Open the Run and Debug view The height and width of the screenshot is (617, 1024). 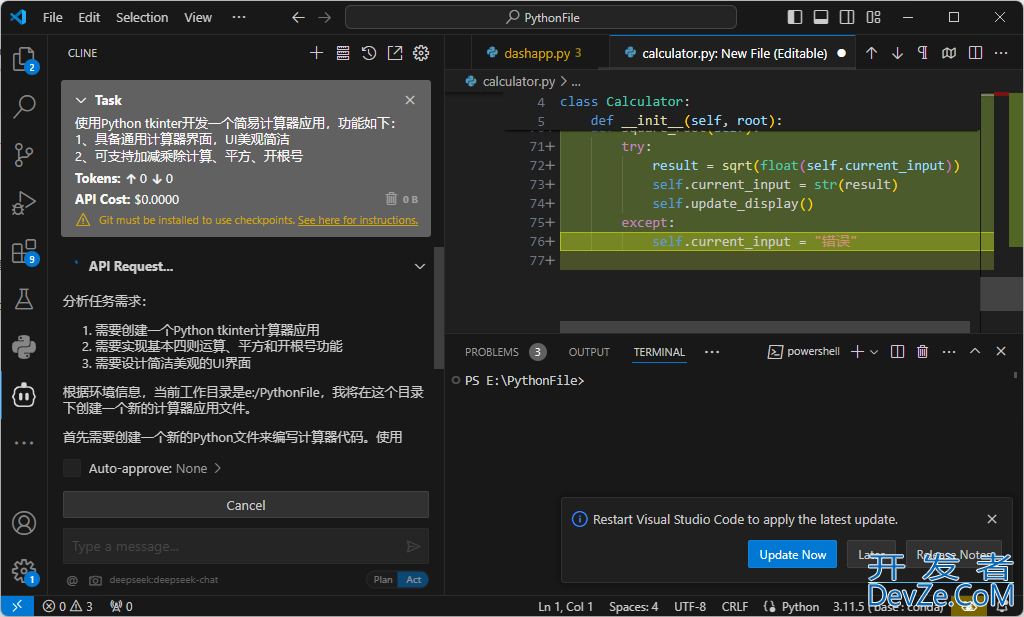(24, 203)
